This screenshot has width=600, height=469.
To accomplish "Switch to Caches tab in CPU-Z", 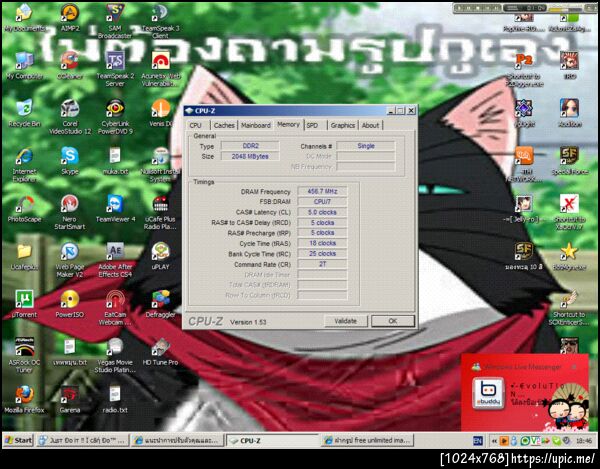I will 224,125.
